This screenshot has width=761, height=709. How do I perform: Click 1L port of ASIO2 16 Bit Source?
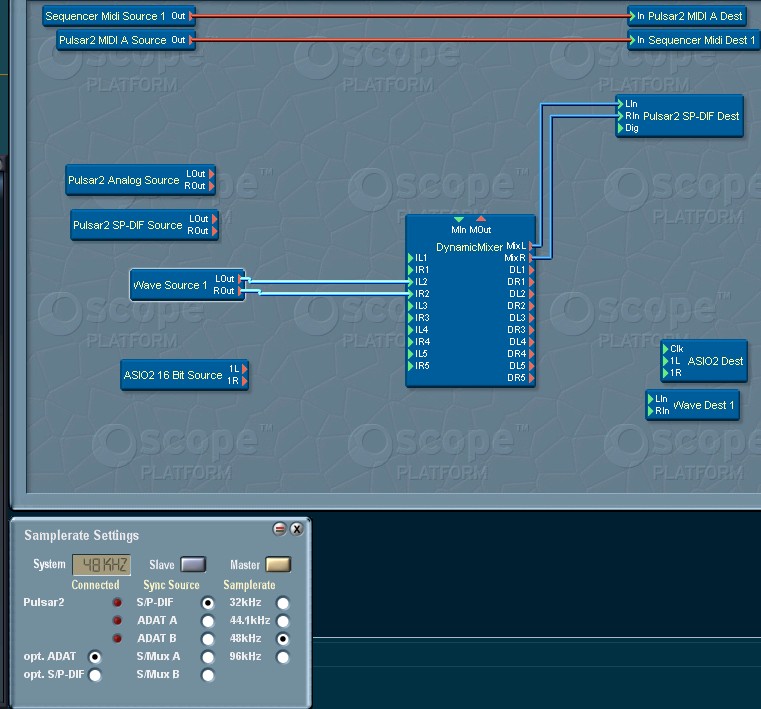(244, 369)
